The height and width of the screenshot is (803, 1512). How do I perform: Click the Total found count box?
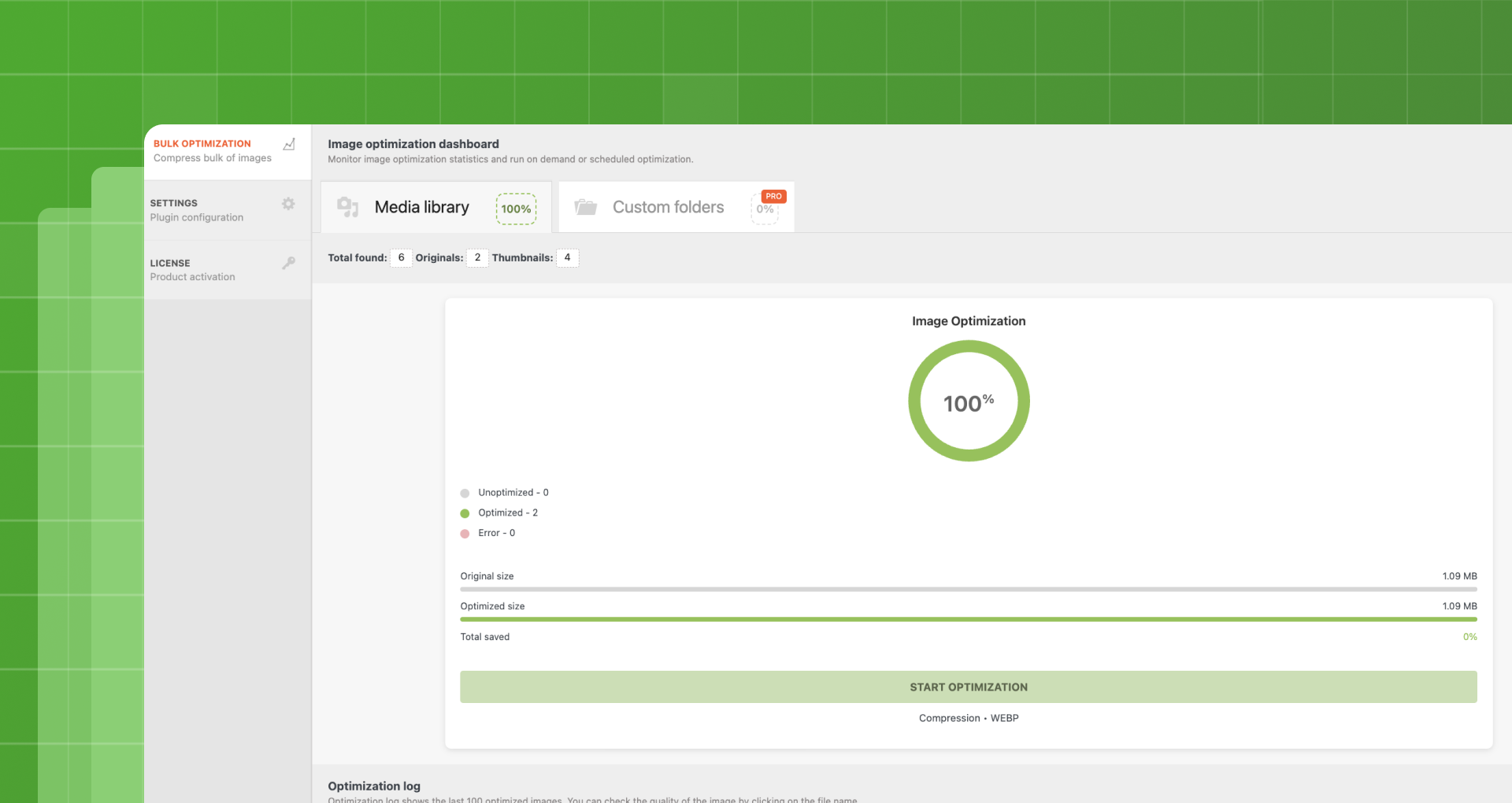(401, 257)
